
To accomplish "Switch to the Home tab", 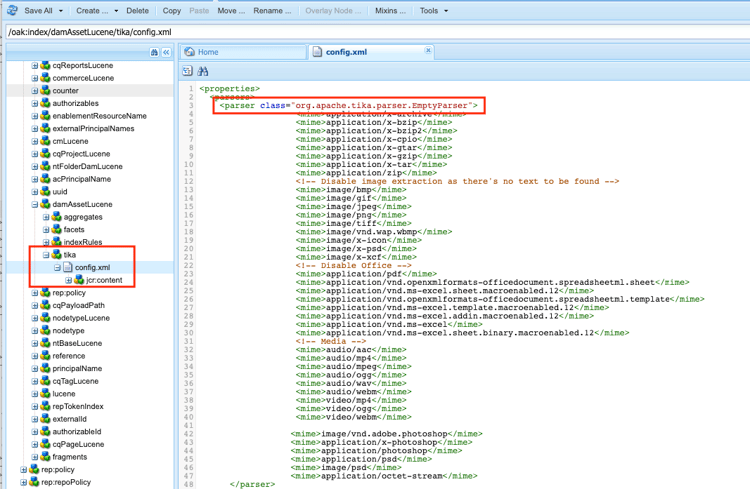I will 208,52.
